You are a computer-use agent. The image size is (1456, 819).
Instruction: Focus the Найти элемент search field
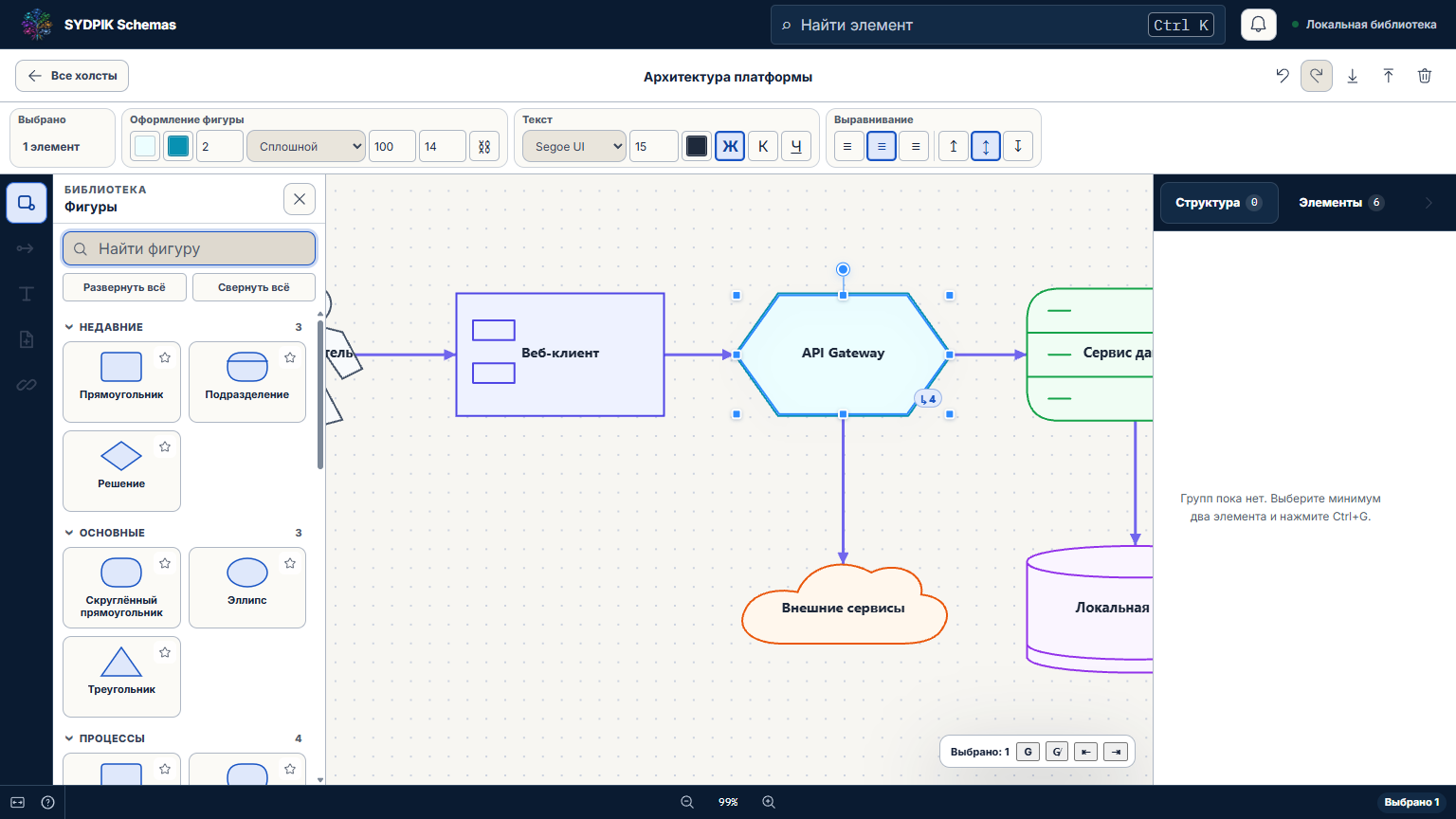997,25
